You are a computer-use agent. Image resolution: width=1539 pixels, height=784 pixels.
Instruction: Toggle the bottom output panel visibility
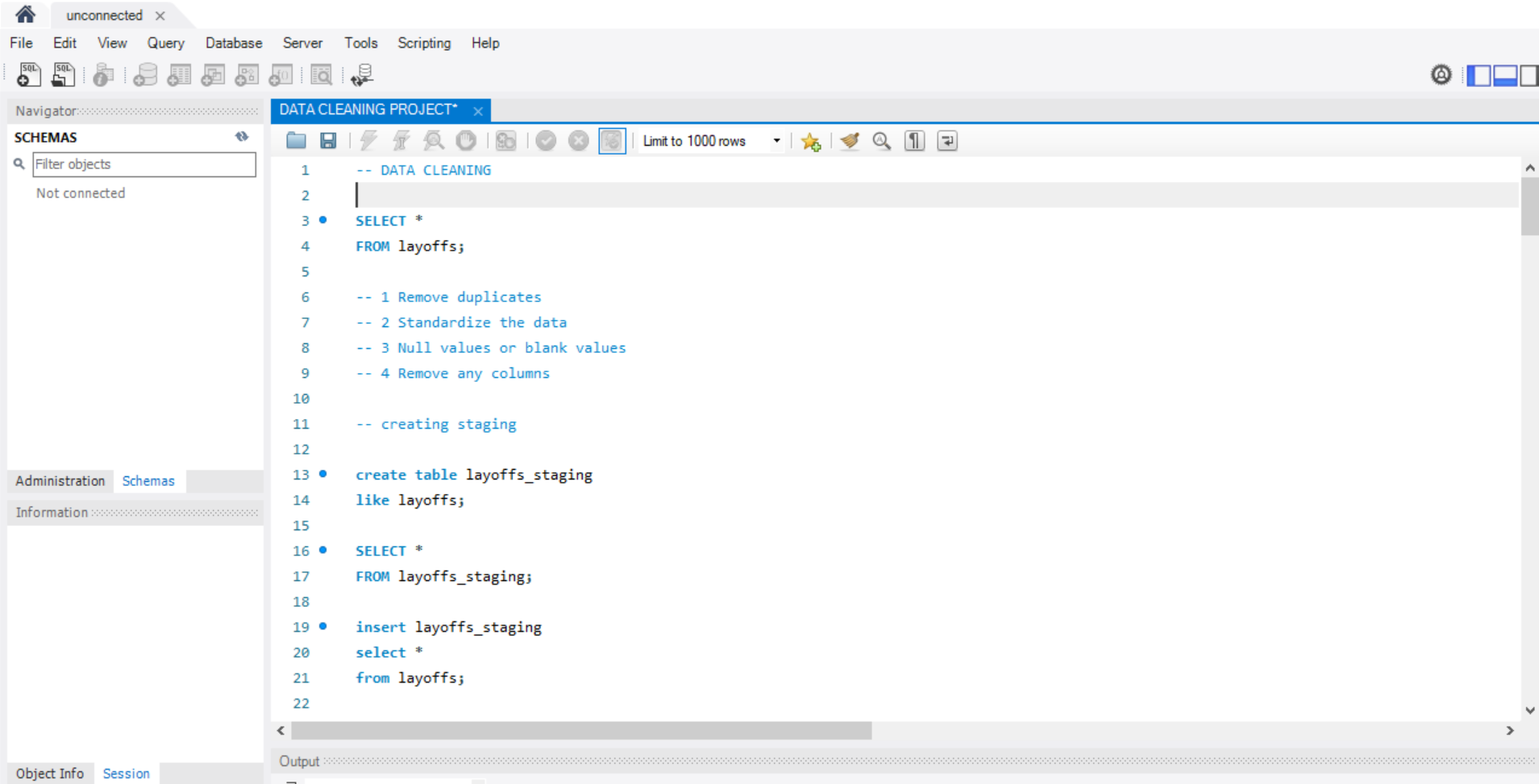pyautogui.click(x=1504, y=76)
